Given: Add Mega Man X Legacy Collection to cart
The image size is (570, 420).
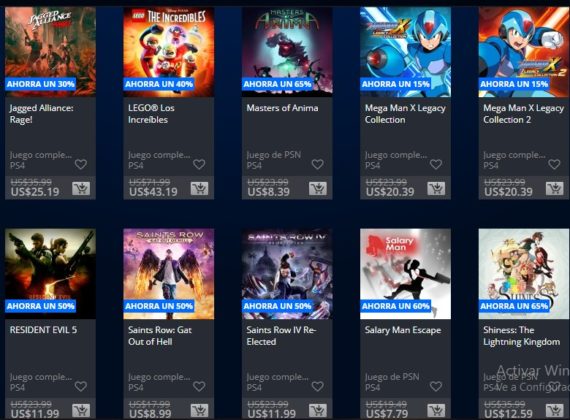Looking at the screenshot, I should click(x=436, y=188).
